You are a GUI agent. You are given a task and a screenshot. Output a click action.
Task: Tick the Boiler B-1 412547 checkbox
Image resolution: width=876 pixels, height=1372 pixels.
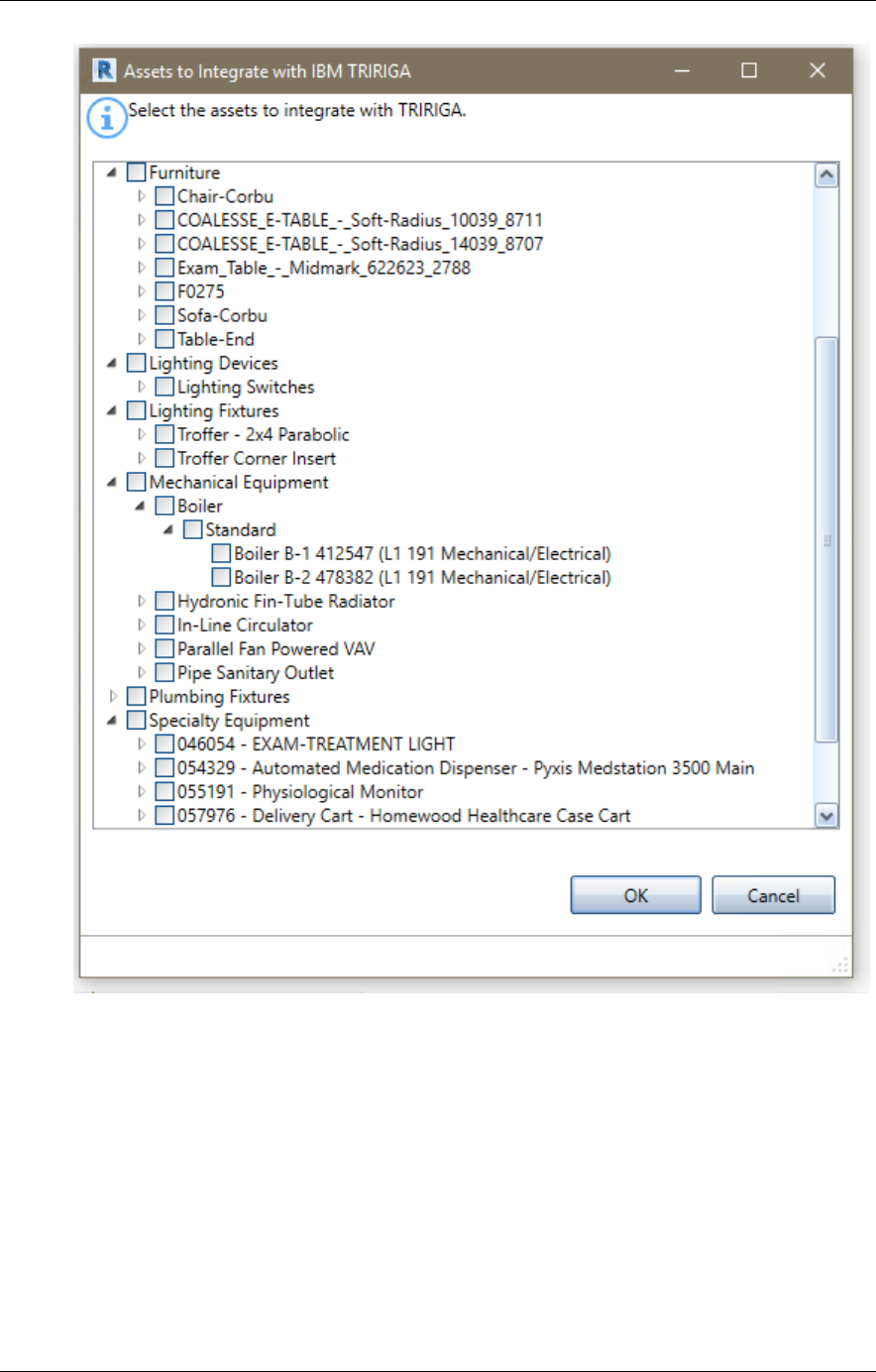coord(221,553)
